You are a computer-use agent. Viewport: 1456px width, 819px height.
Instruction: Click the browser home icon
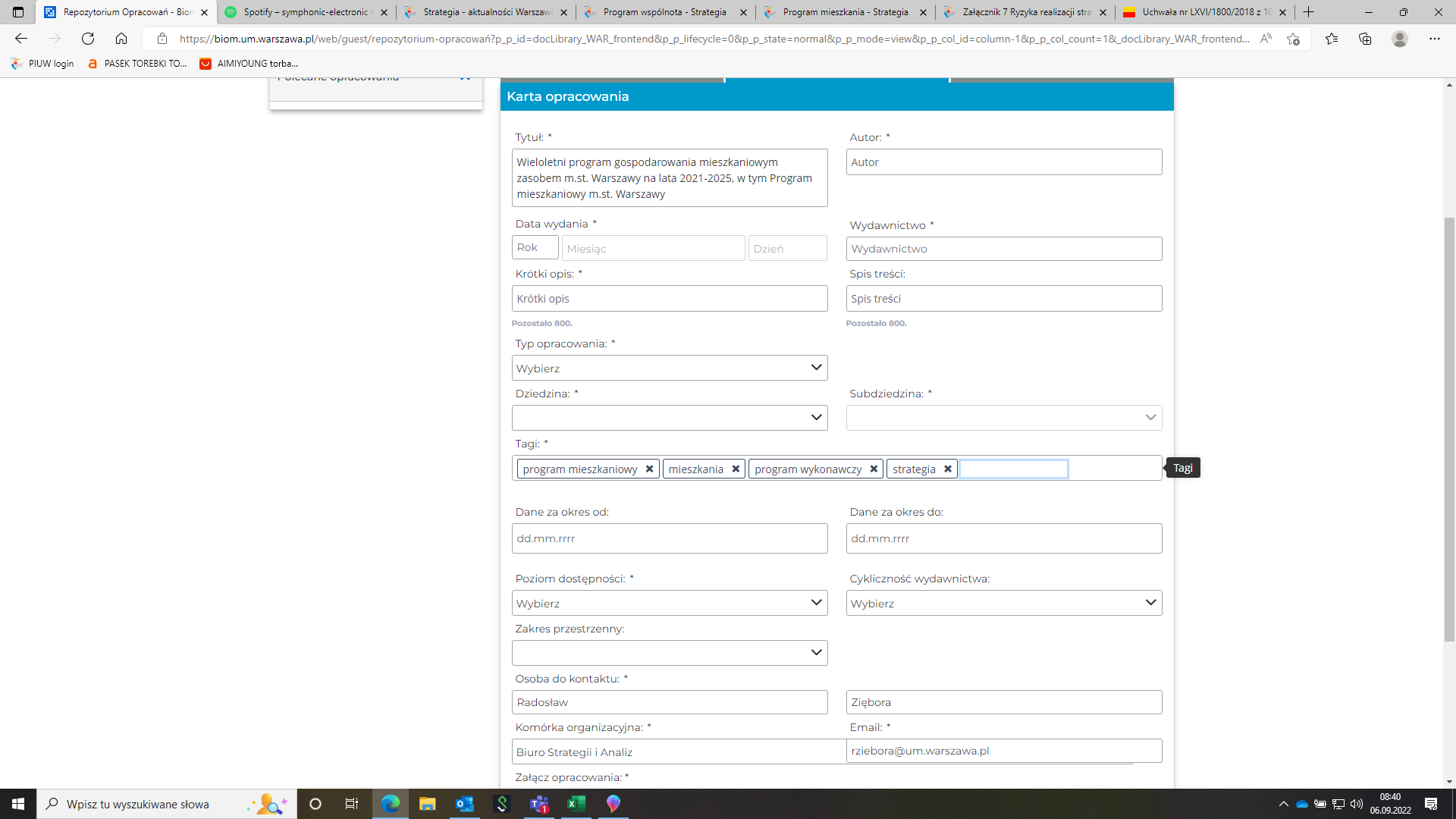(121, 39)
